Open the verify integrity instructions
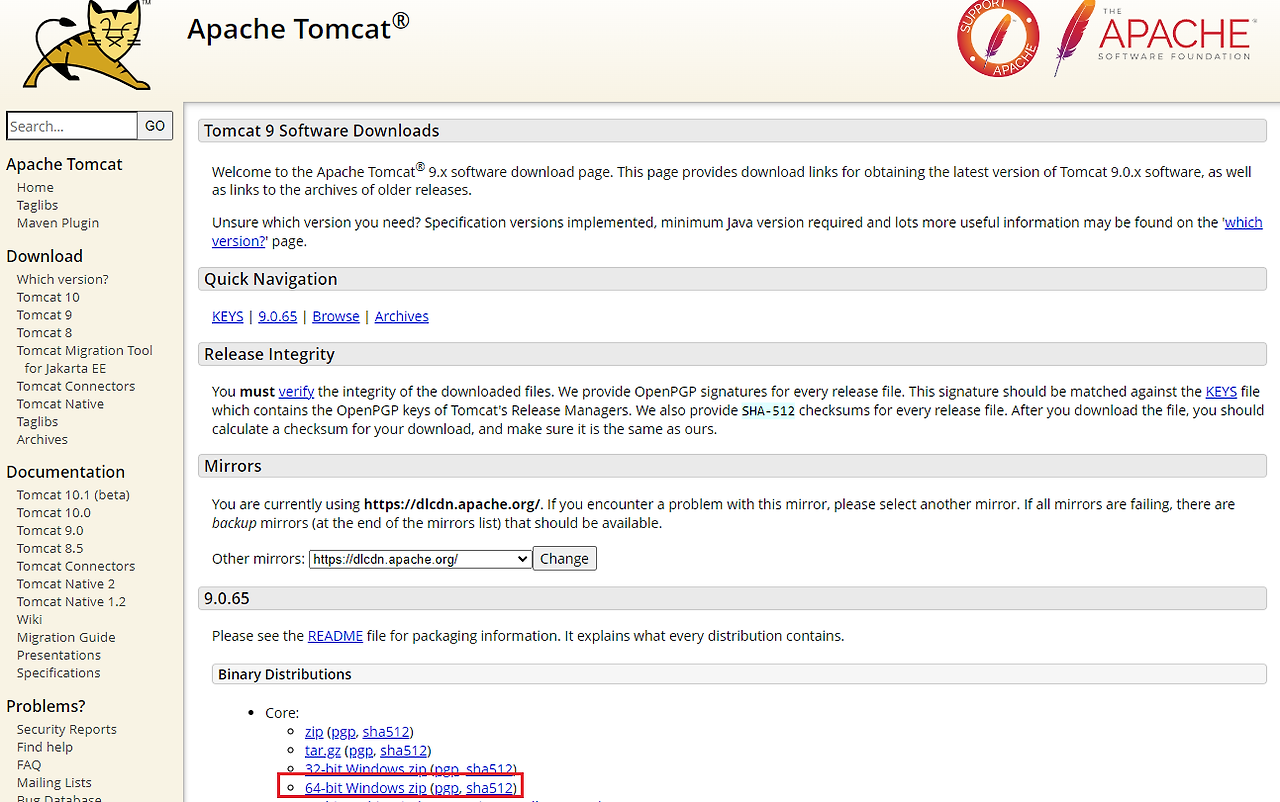This screenshot has height=802, width=1280. tap(295, 391)
